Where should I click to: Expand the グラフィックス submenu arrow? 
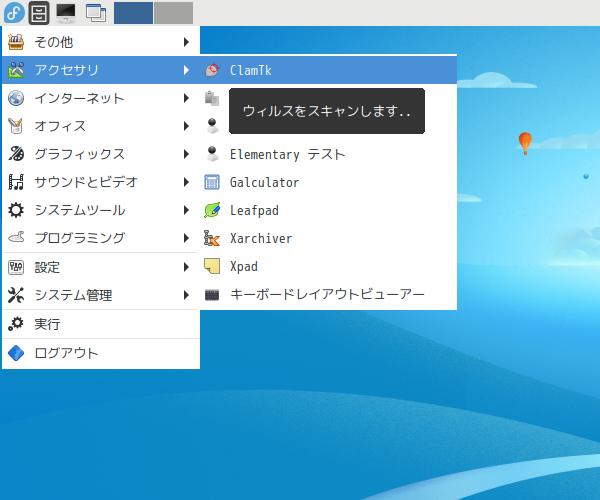pos(186,154)
